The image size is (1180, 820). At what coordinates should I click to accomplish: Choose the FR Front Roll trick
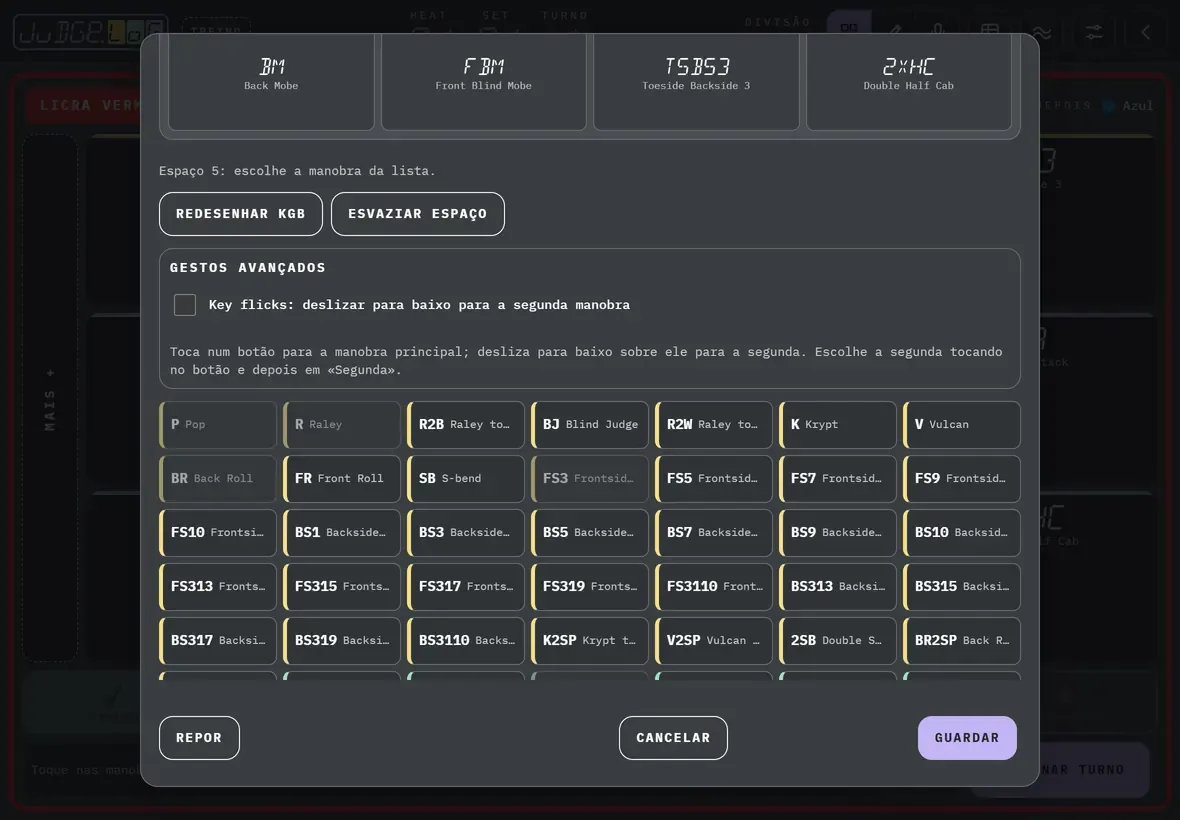[342, 478]
